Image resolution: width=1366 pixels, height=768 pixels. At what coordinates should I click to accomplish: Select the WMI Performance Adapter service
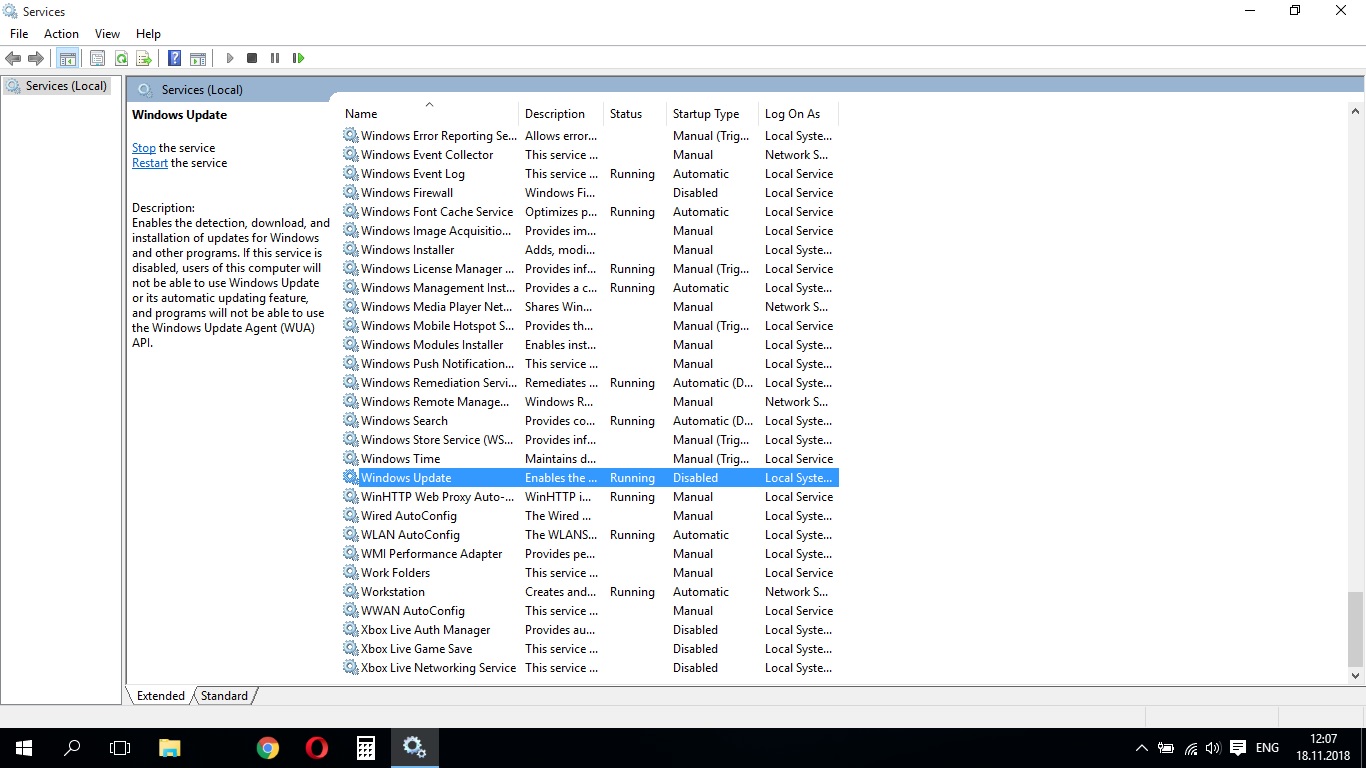tap(590, 554)
